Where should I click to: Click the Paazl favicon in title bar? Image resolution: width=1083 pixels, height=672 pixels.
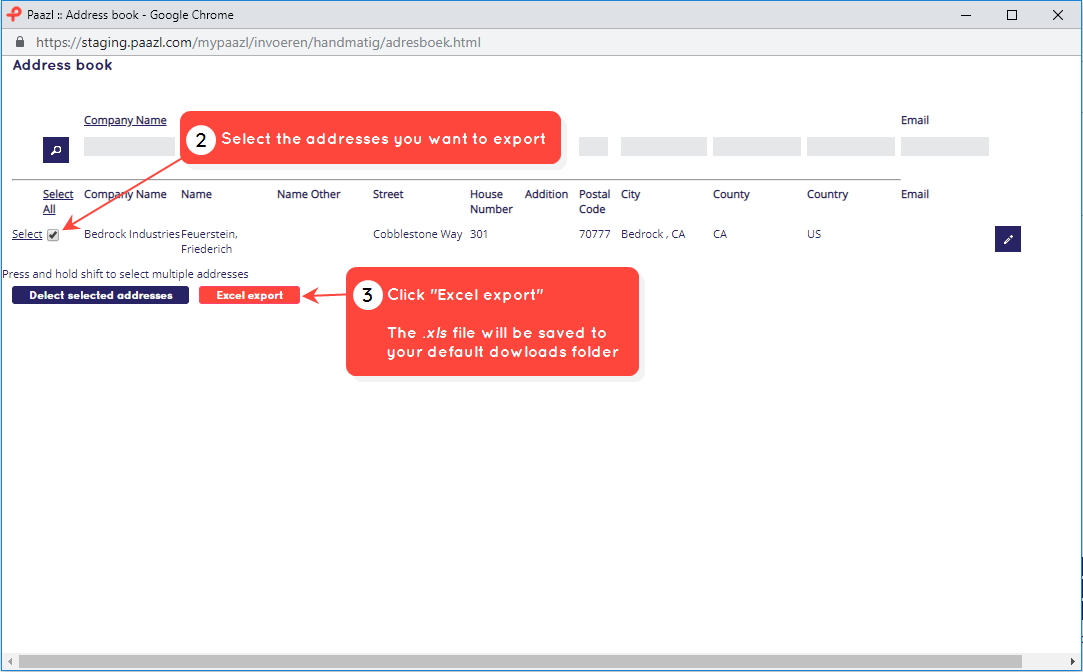point(14,15)
